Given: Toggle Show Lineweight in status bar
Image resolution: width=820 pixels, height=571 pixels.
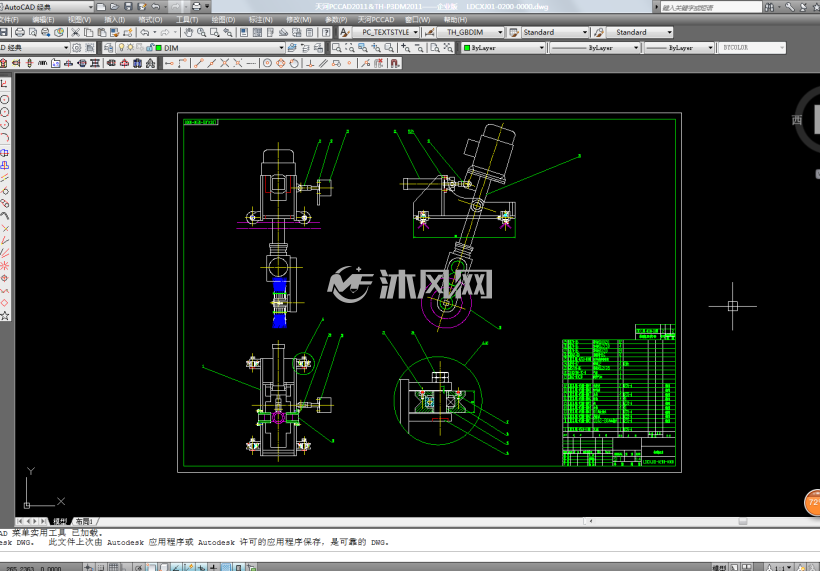Looking at the screenshot, I should (x=214, y=567).
